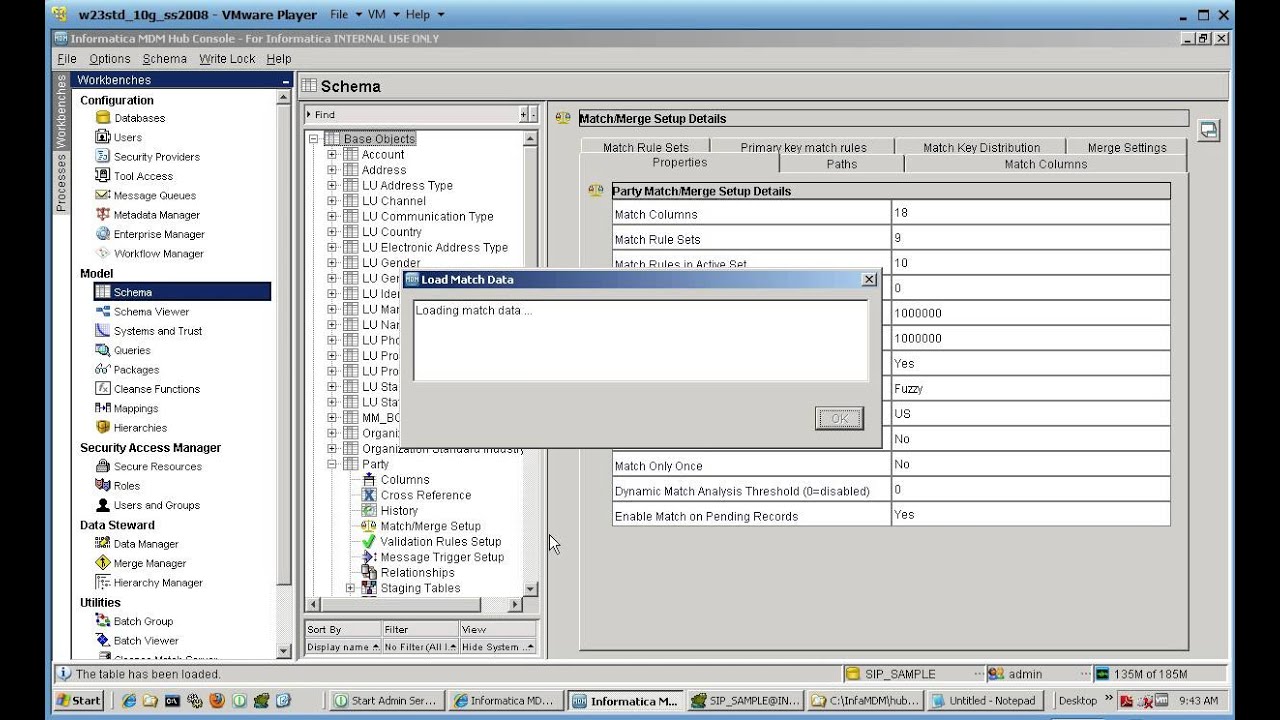
Task: Open the Options menu
Action: point(110,59)
